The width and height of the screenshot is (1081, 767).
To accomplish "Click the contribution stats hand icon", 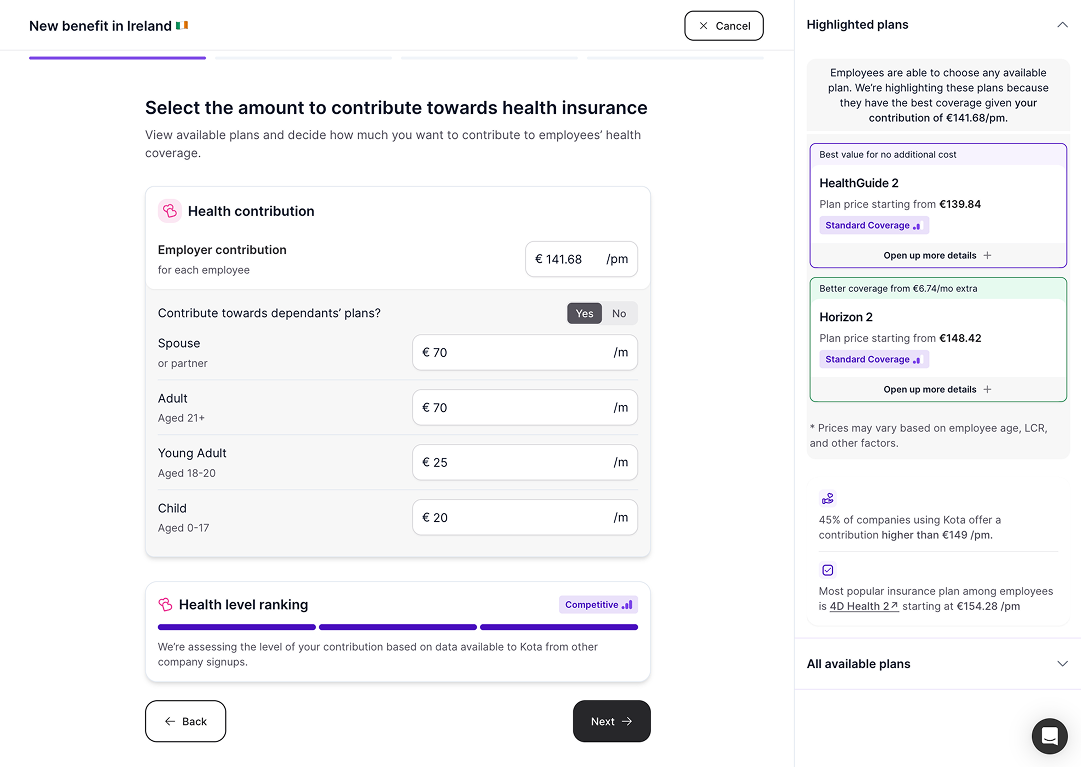I will click(x=827, y=498).
